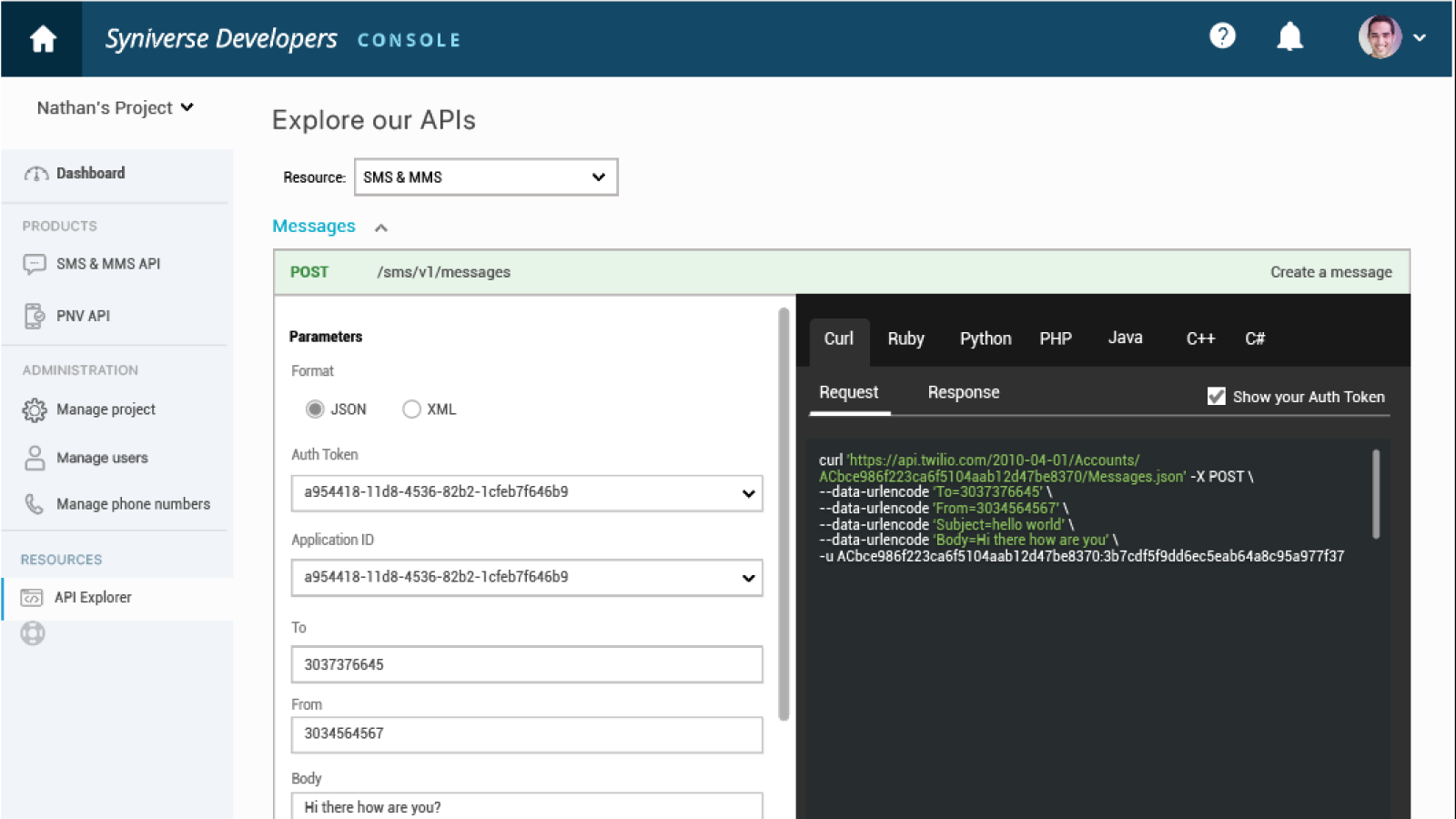Switch to the Curl tab

coord(839,339)
